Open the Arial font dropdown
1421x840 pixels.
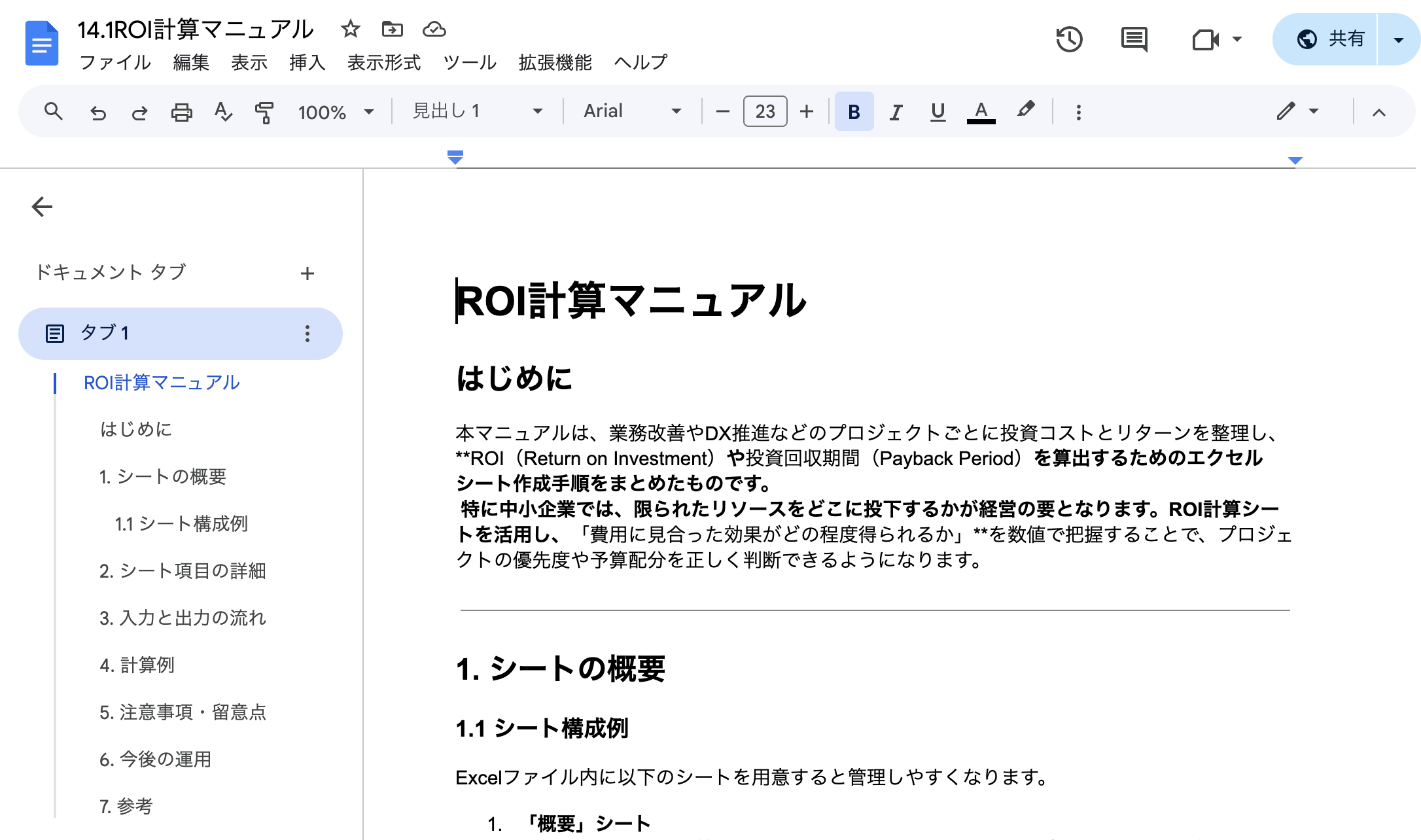629,111
